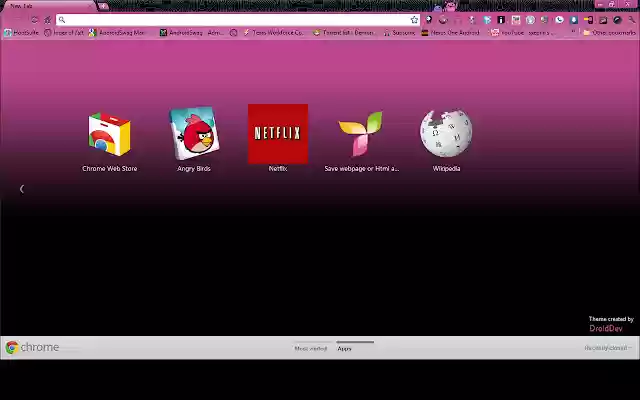
Task: Open the first AndroidSwag bookmark
Action: tap(117, 33)
